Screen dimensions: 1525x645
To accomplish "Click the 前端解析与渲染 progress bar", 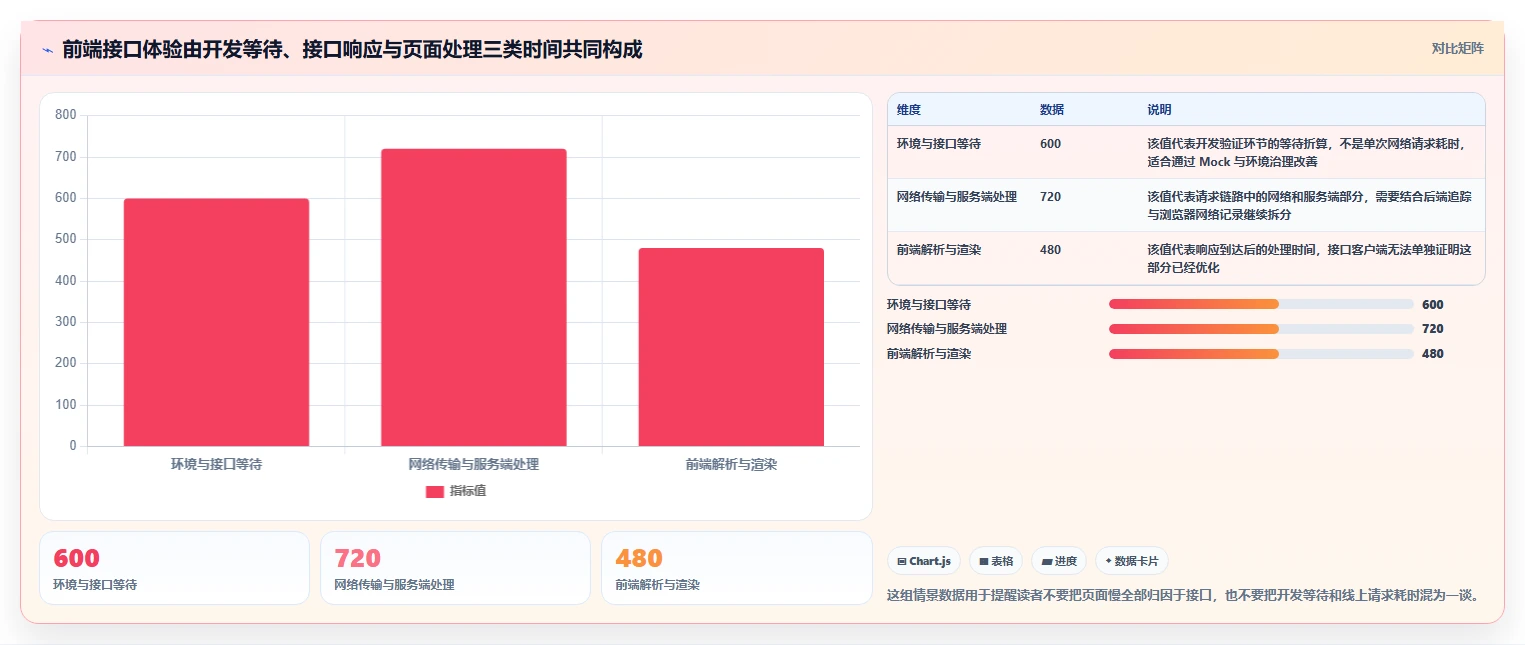I will [x=1261, y=354].
